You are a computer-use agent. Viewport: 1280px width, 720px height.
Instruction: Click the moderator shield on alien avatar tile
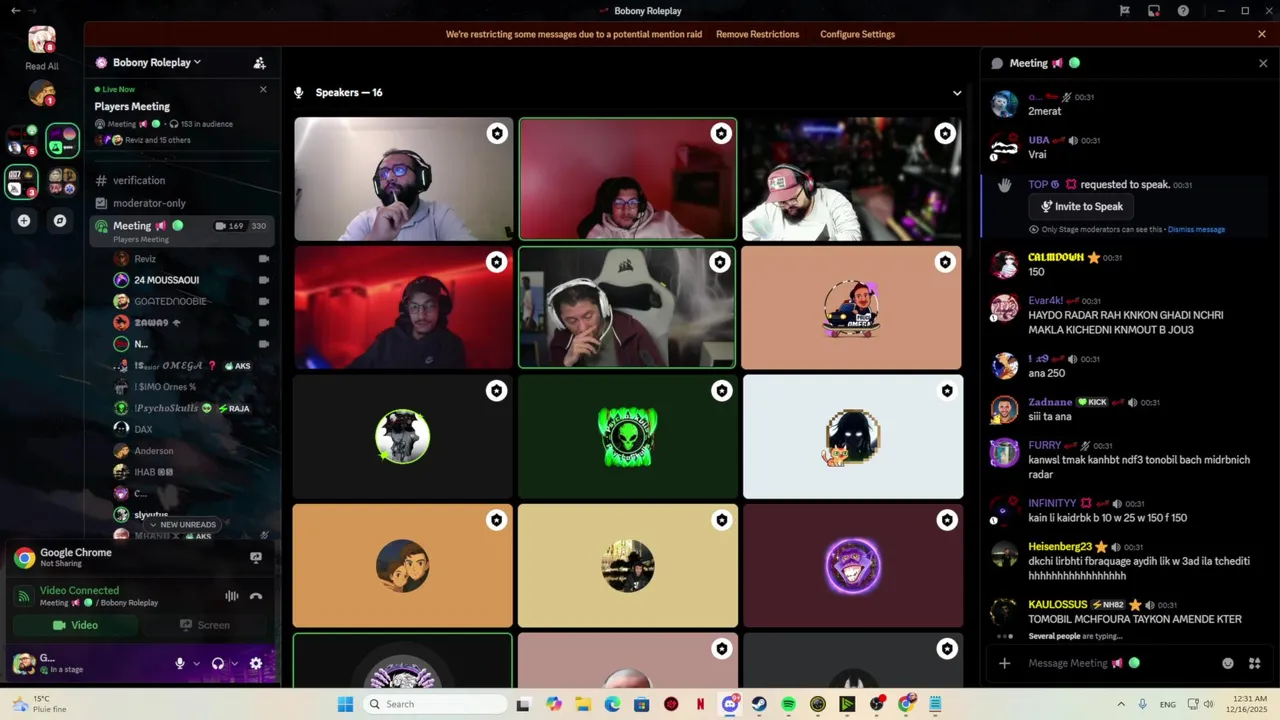click(721, 391)
